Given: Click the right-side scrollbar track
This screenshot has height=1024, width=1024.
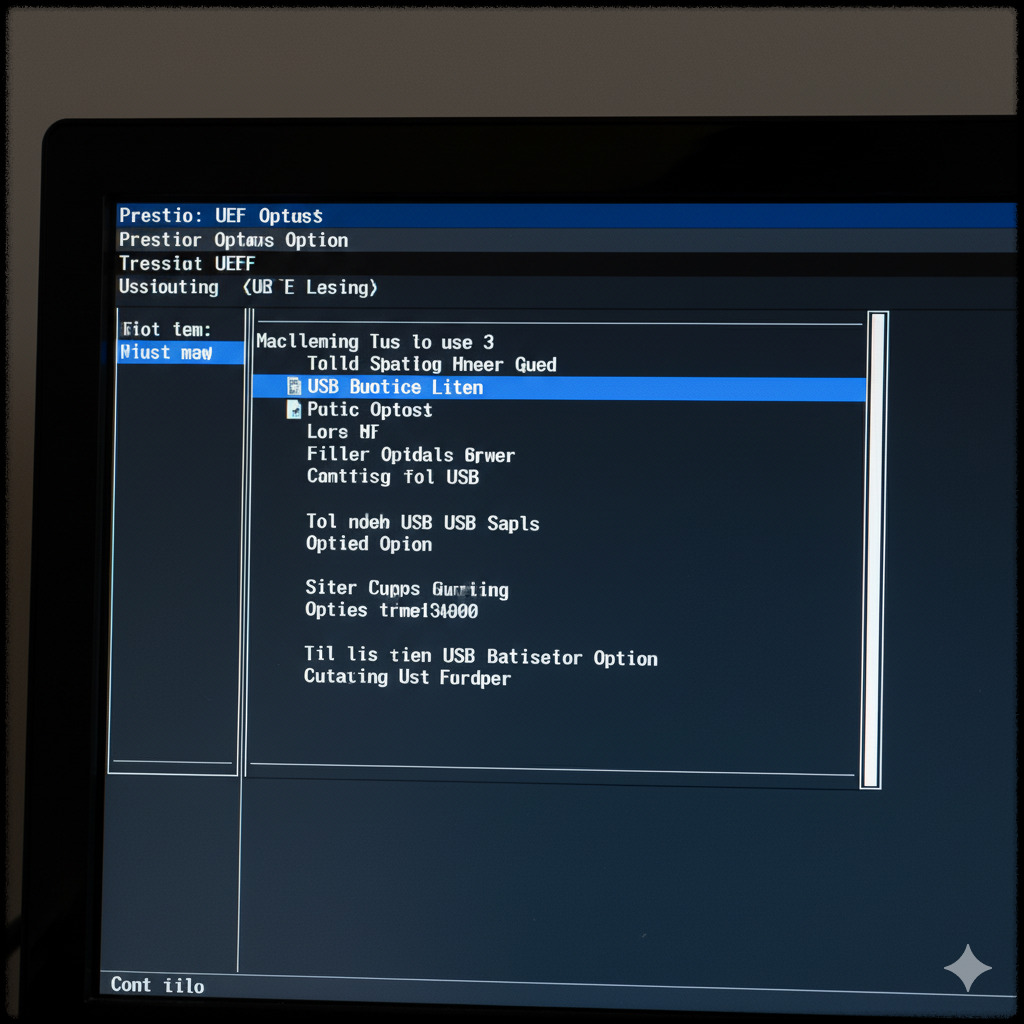Looking at the screenshot, I should click(x=870, y=550).
